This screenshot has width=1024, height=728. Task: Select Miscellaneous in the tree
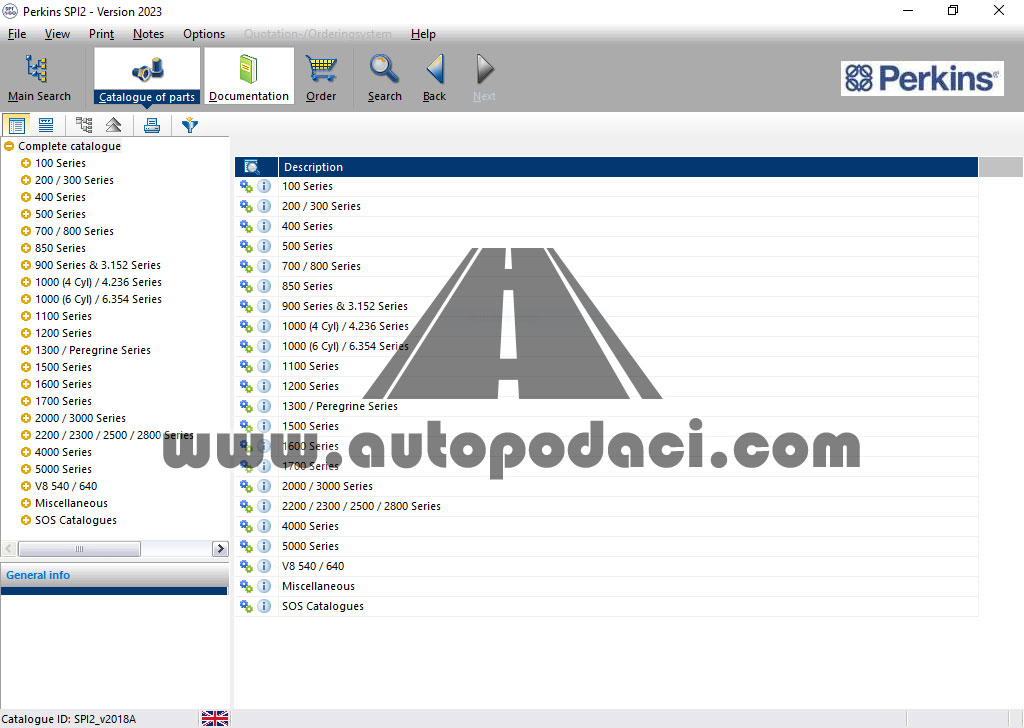(71, 503)
